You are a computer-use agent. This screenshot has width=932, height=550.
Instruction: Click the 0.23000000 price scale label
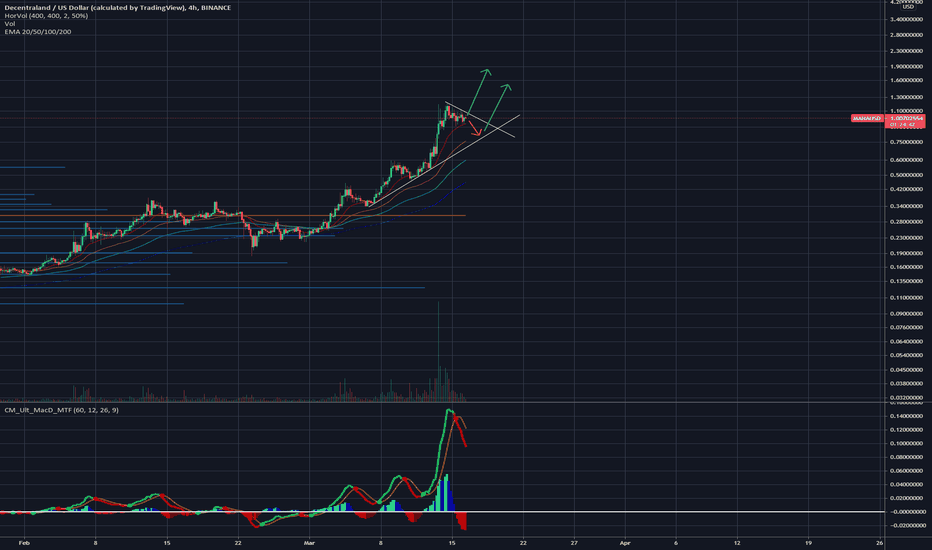coord(906,238)
